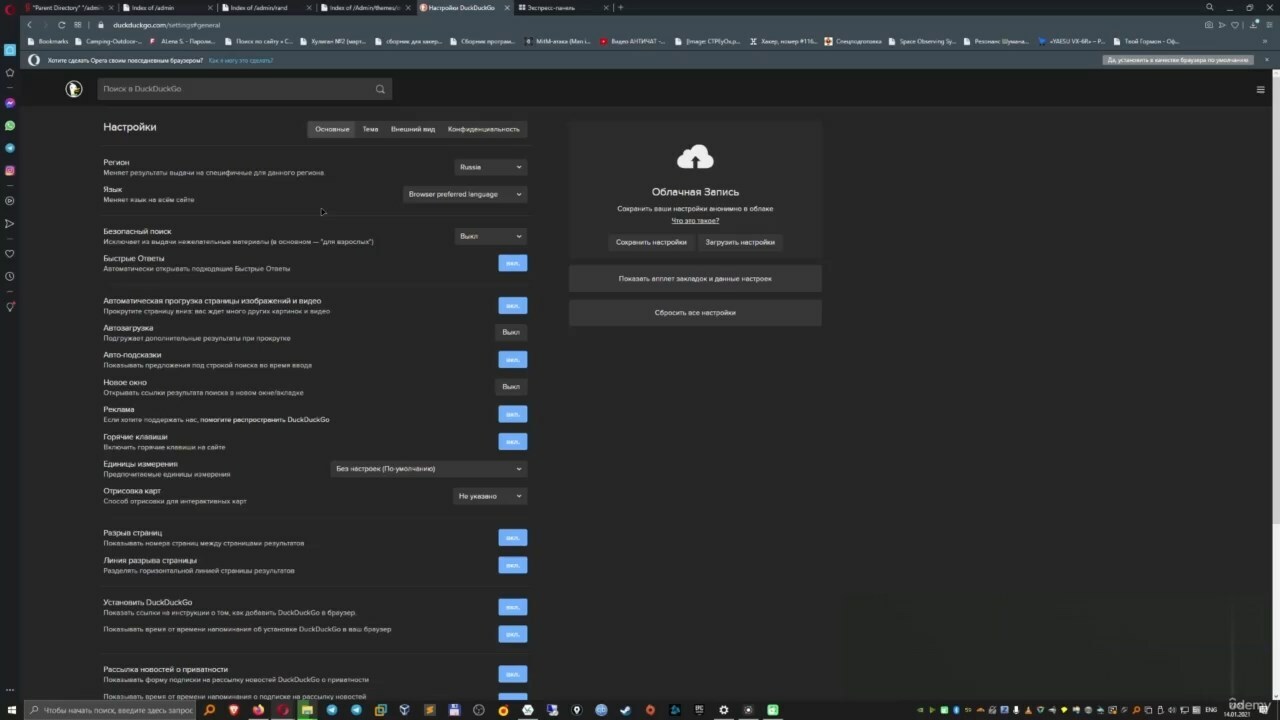Reload the page with the refresh icon
This screenshot has height=720, width=1280.
[x=62, y=24]
